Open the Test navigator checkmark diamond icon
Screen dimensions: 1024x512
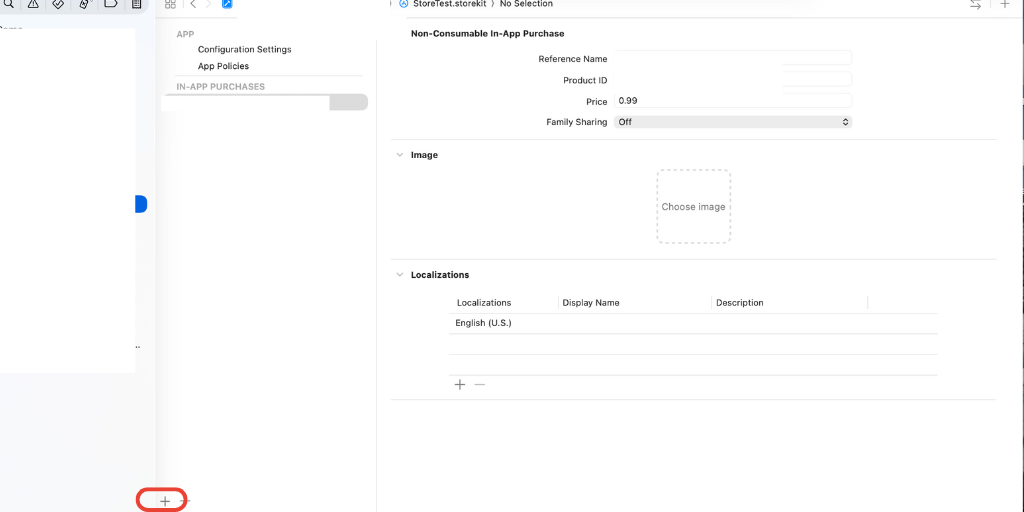pos(59,4)
